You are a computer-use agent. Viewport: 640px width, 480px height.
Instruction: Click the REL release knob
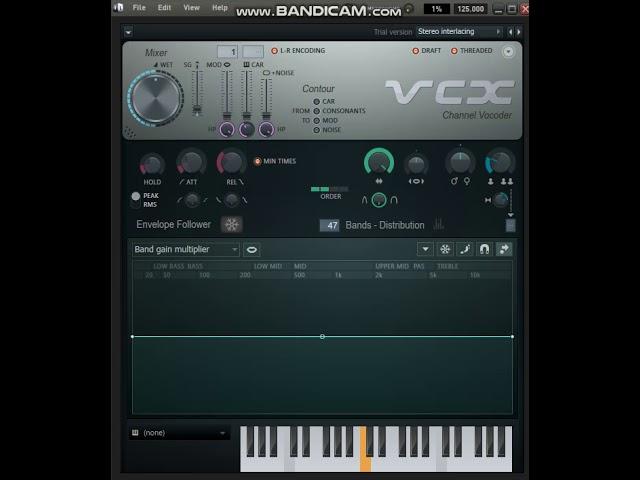tap(231, 162)
